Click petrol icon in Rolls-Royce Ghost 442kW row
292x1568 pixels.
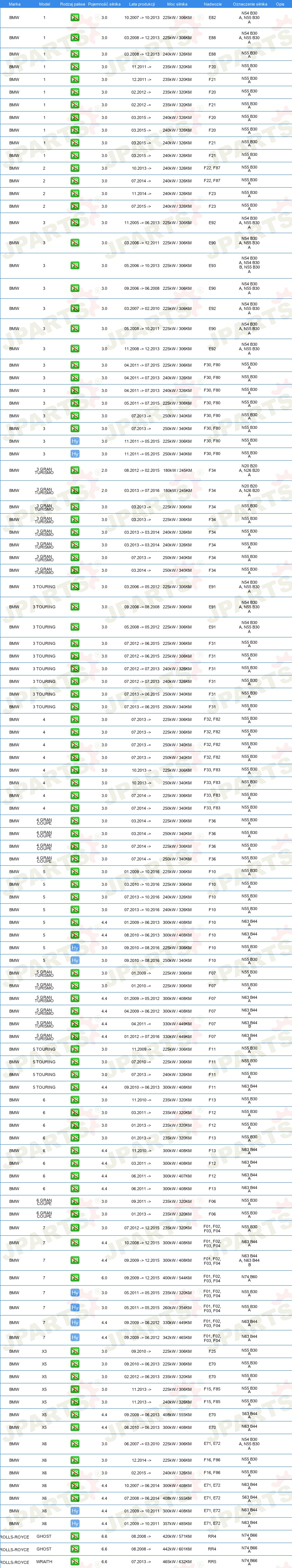point(74,1550)
